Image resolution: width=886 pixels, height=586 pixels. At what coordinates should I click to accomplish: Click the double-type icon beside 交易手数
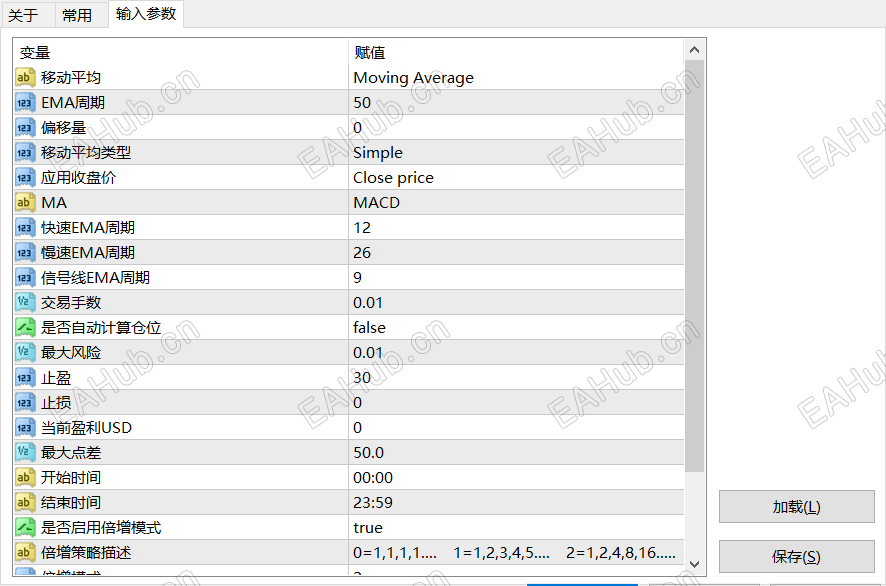(25, 302)
